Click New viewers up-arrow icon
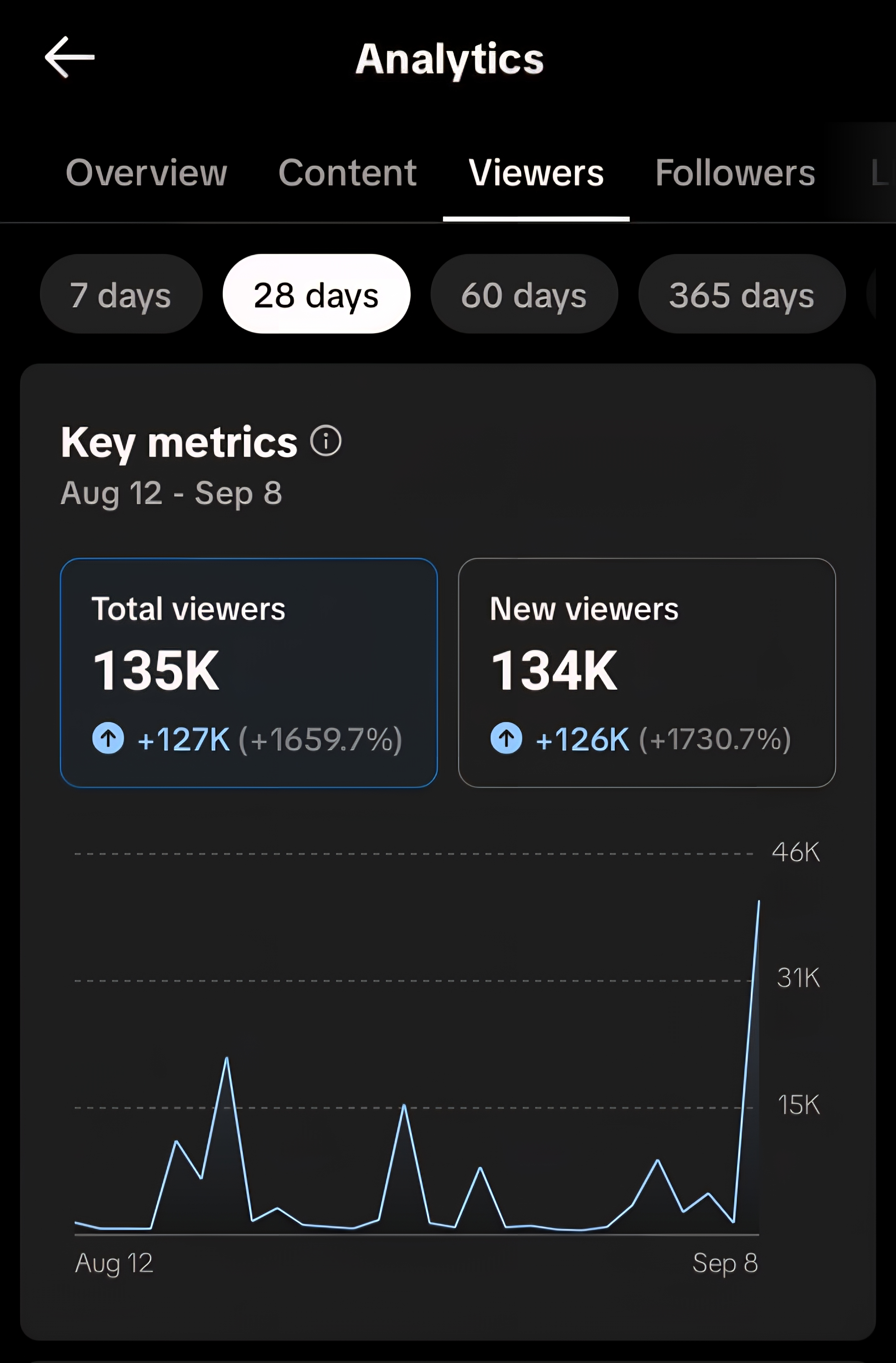Image resolution: width=896 pixels, height=1363 pixels. (x=506, y=738)
